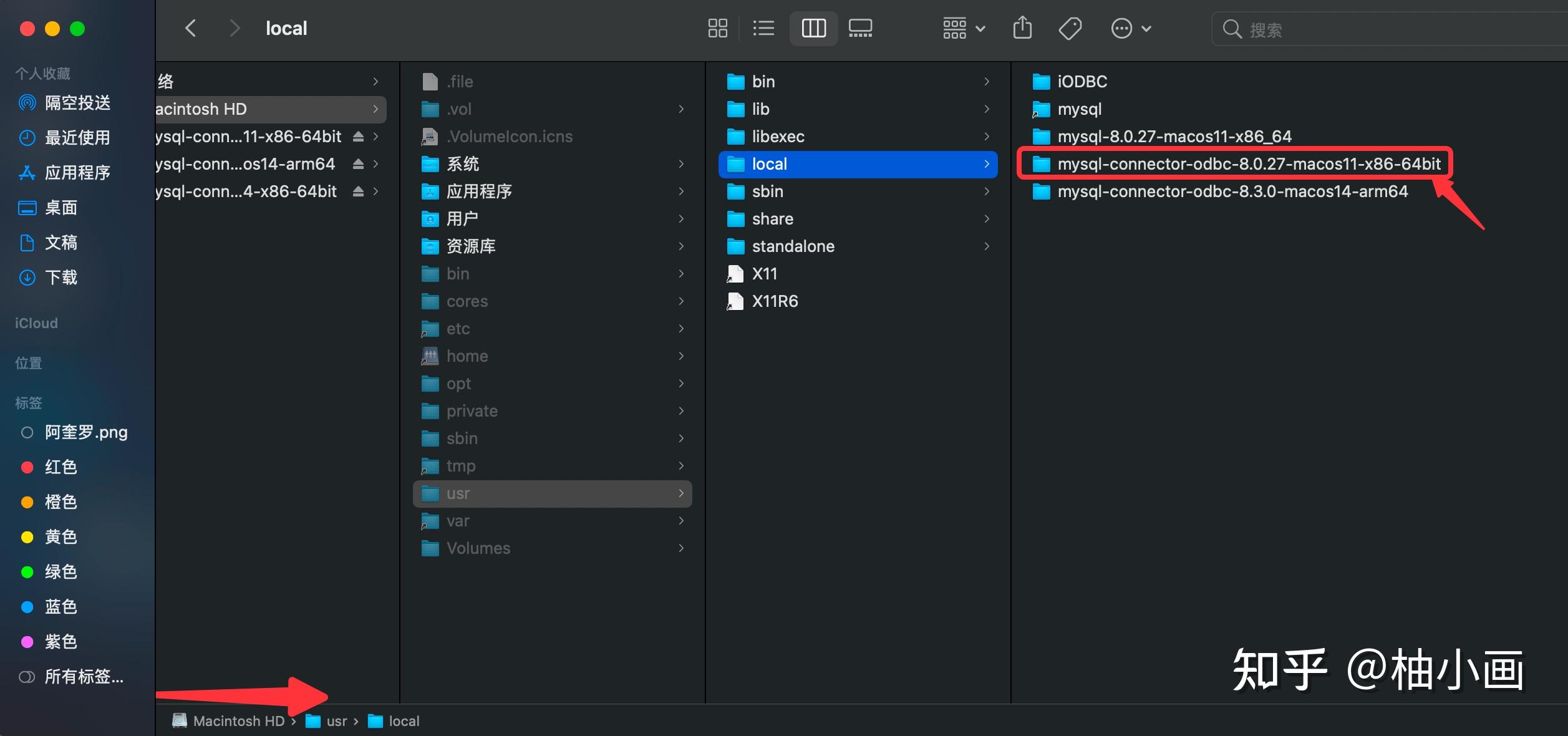The height and width of the screenshot is (736, 1568).
Task: Open the Share menu icon
Action: pyautogui.click(x=1022, y=28)
